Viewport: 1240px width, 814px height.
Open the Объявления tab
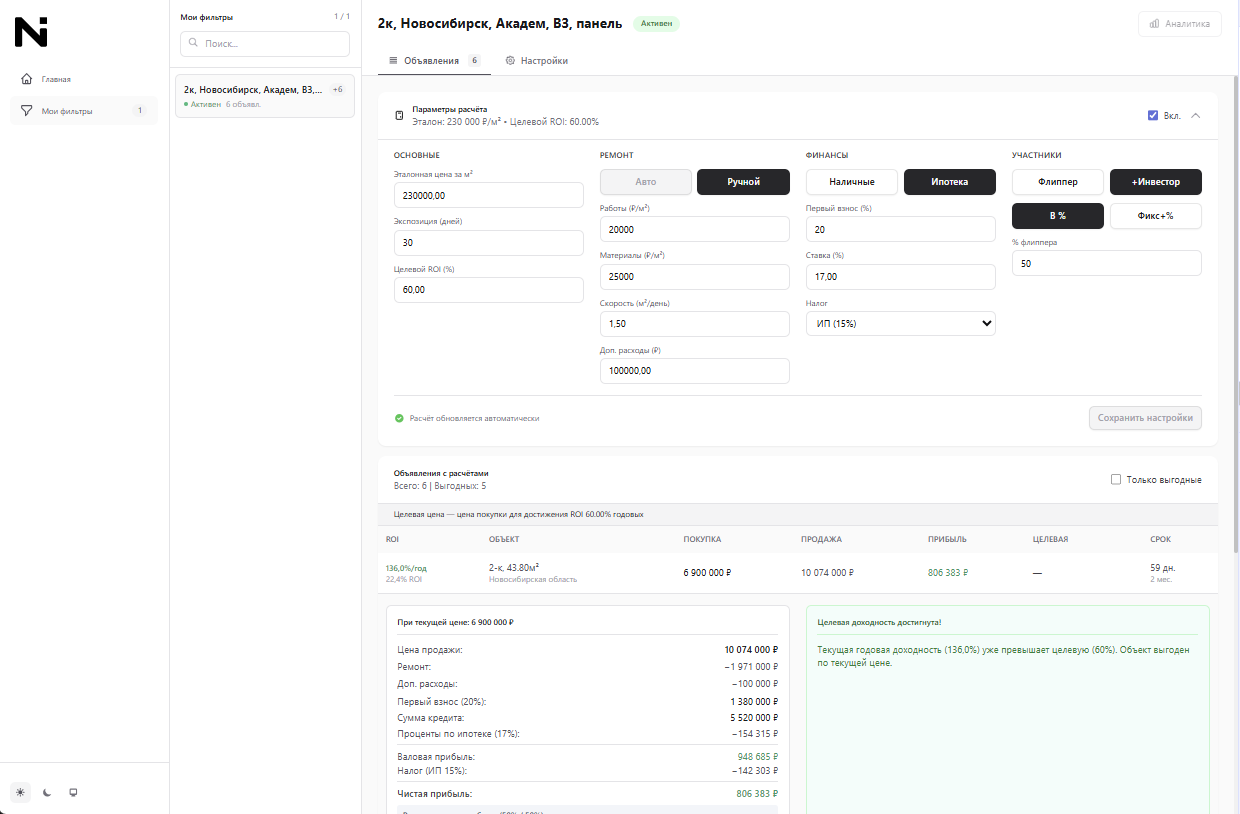[430, 60]
